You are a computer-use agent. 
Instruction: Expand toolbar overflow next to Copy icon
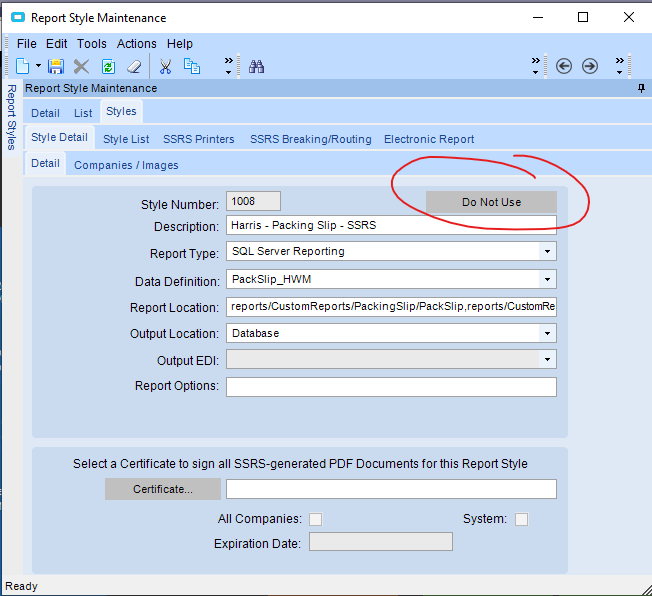[229, 66]
